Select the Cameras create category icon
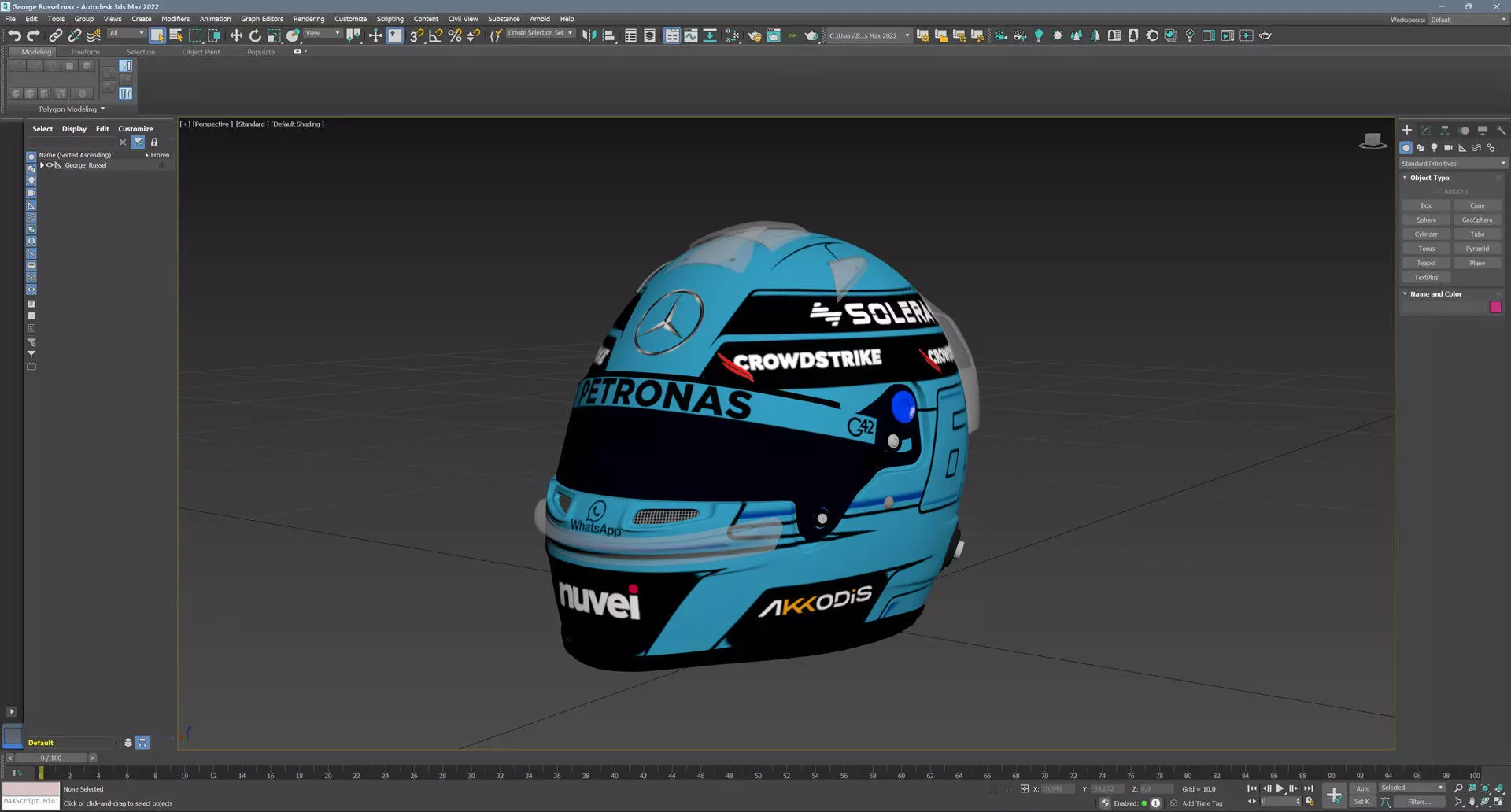 pyautogui.click(x=1448, y=148)
